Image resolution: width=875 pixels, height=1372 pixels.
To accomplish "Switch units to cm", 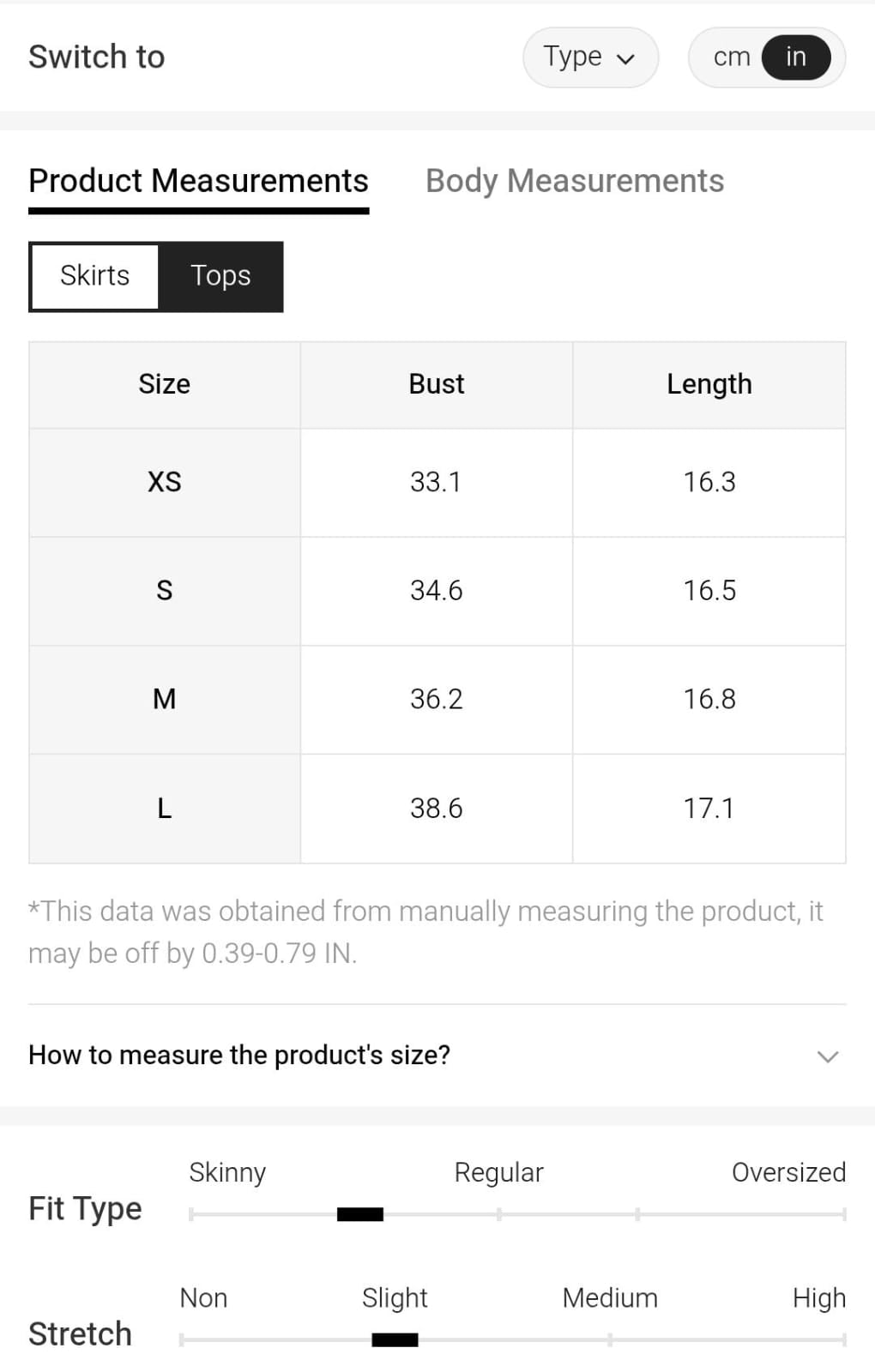I will (x=731, y=57).
